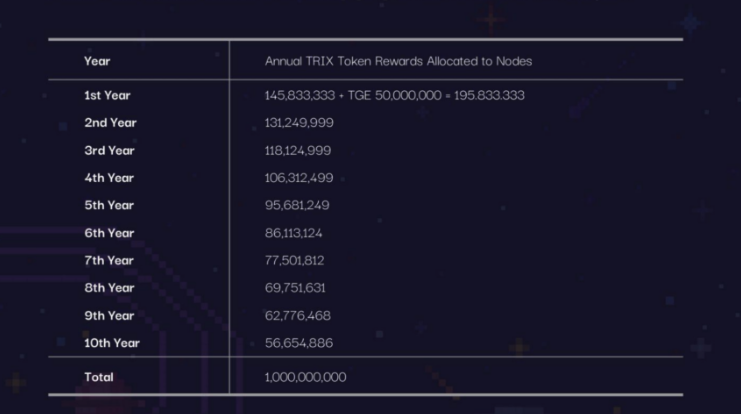This screenshot has width=741, height=414.
Task: Click the 1,000,000,000 total value
Action: click(x=305, y=377)
